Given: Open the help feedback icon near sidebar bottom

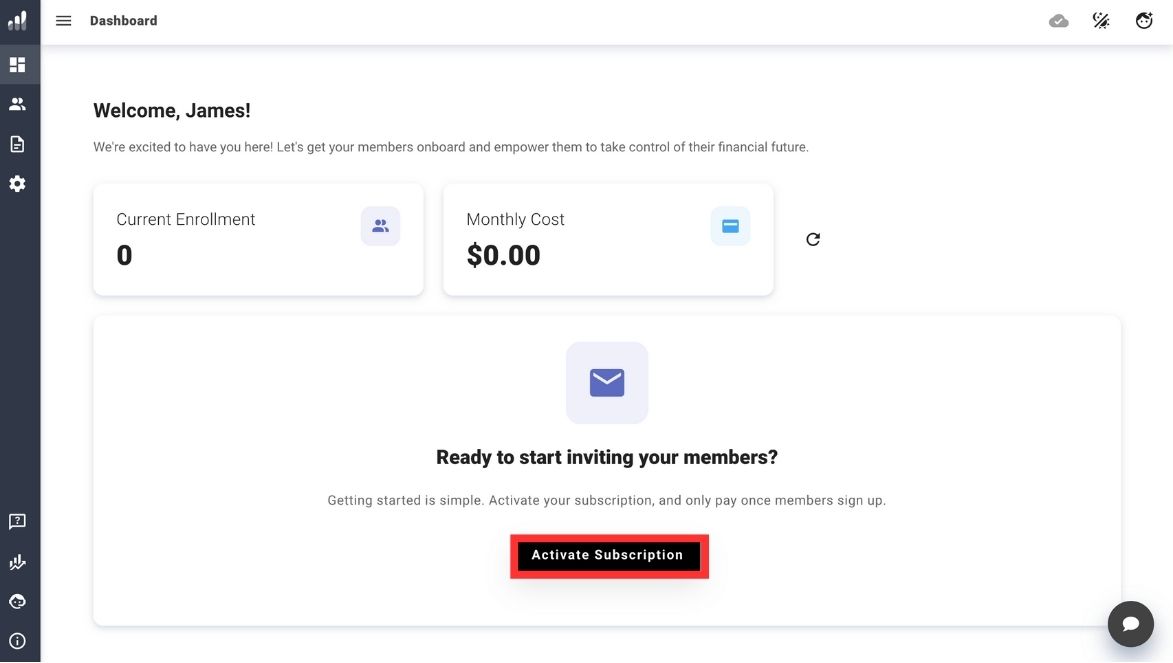Looking at the screenshot, I should point(17,521).
